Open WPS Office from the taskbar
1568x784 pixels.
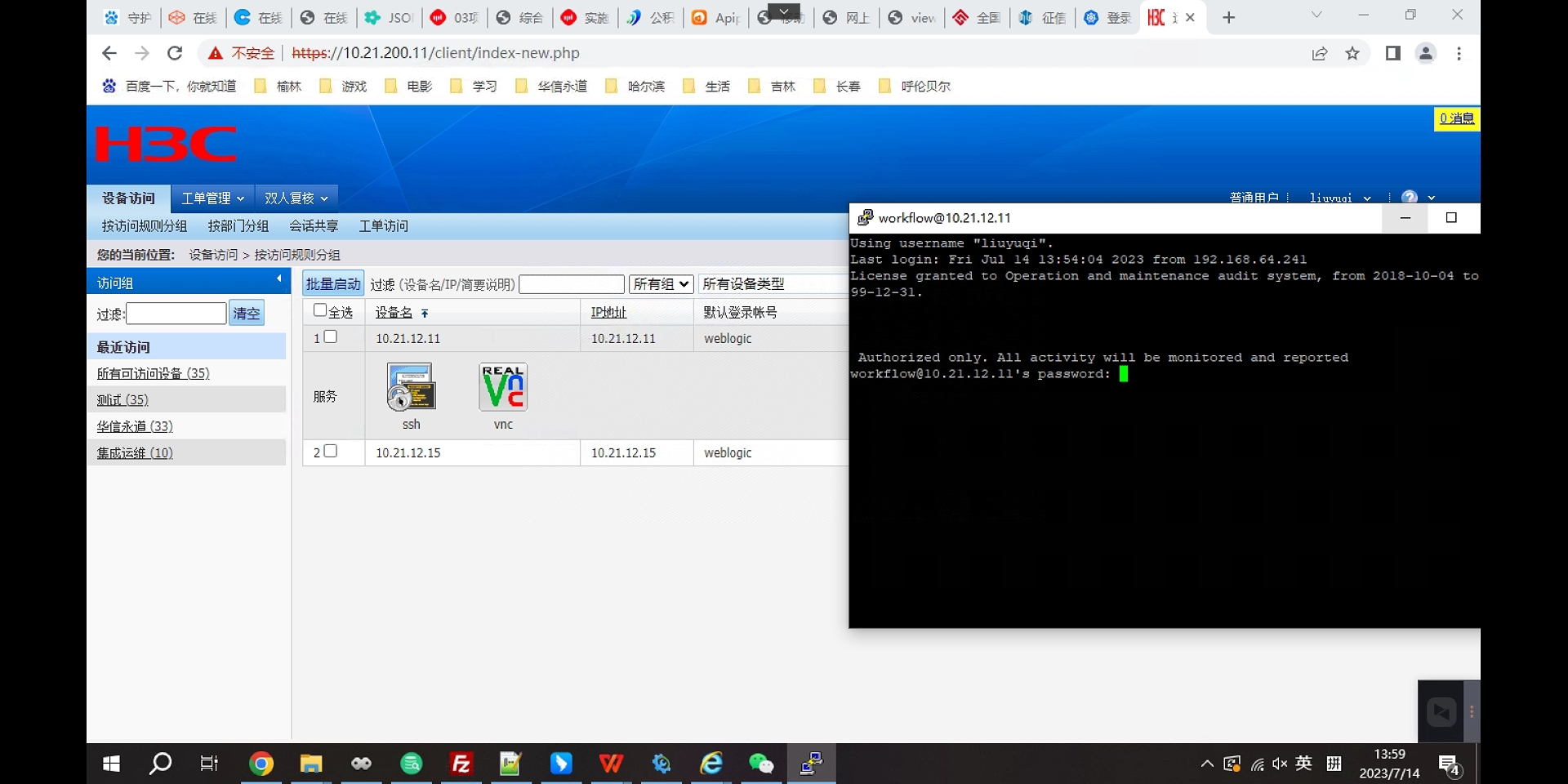click(x=611, y=764)
